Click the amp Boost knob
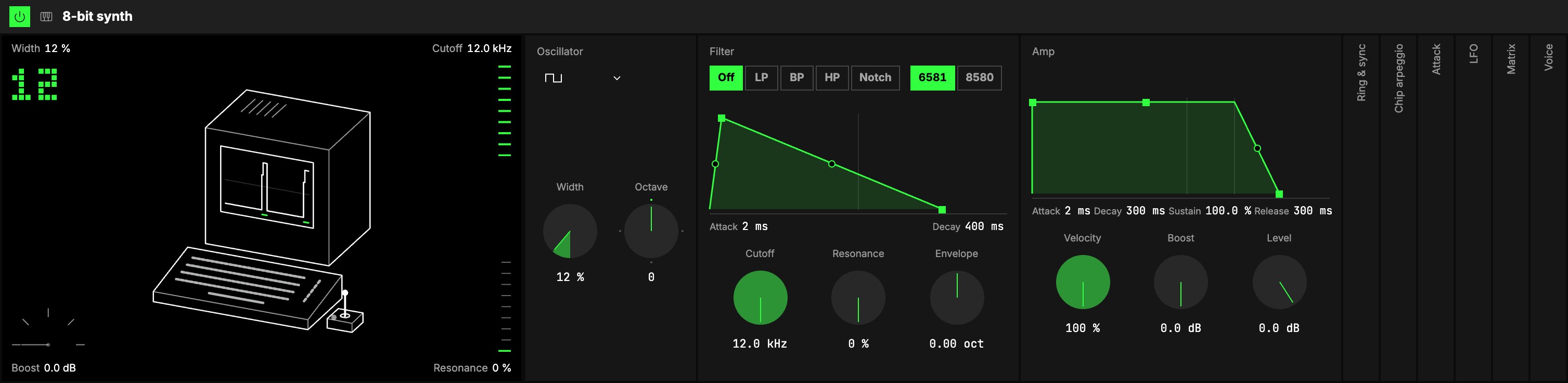 coord(1180,282)
